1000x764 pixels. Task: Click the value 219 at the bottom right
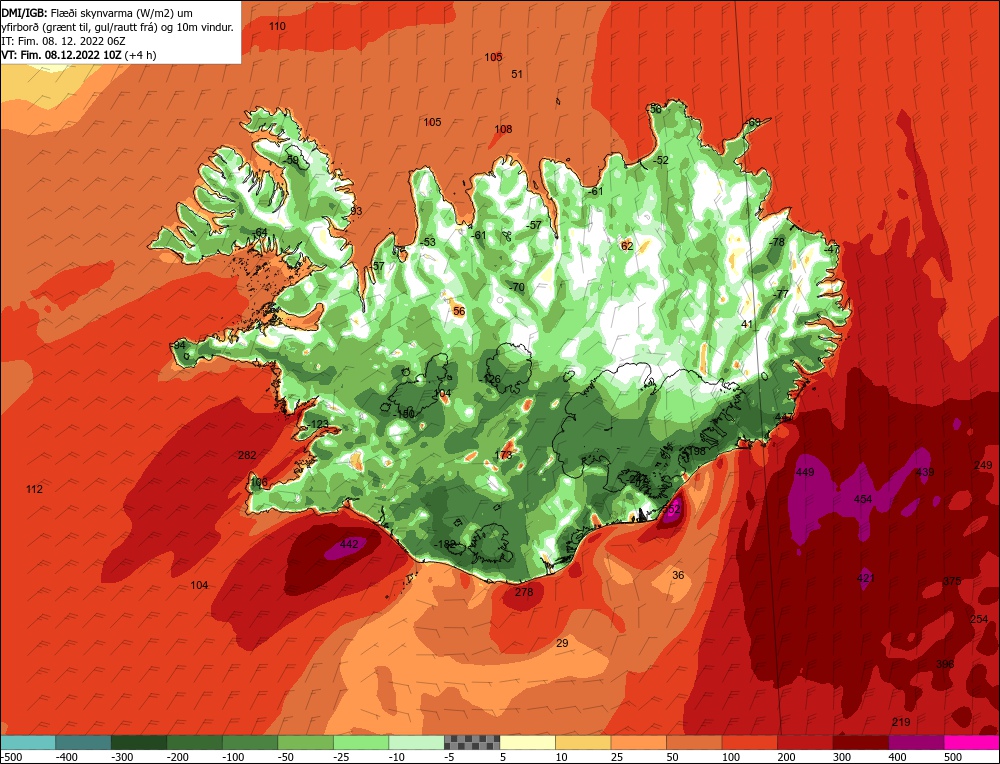[901, 722]
